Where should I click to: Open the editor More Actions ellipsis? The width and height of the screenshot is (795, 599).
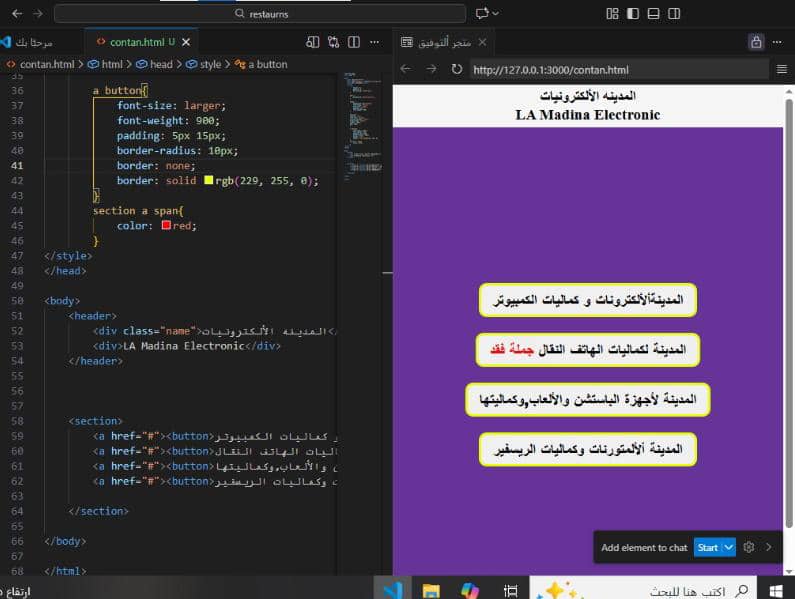(x=374, y=42)
